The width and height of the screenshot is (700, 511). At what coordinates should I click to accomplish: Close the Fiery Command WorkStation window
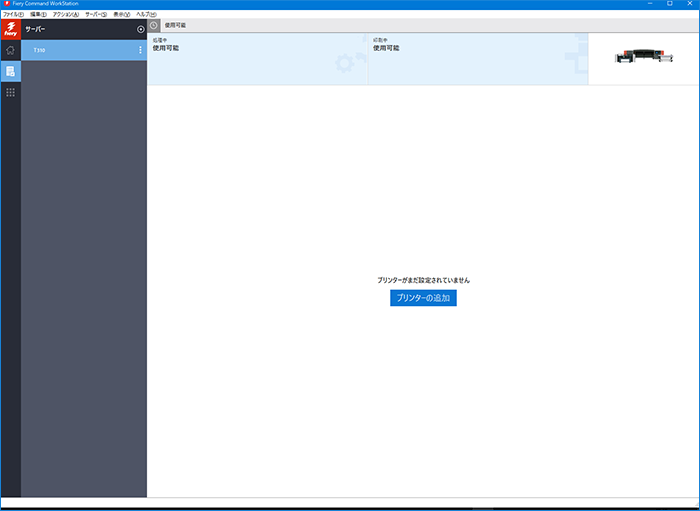[689, 4]
